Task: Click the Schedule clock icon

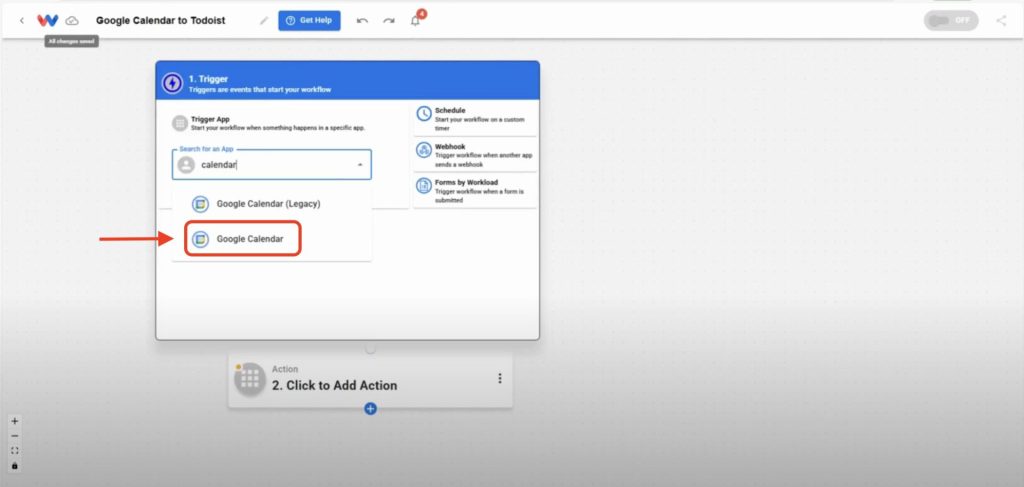Action: pos(424,114)
